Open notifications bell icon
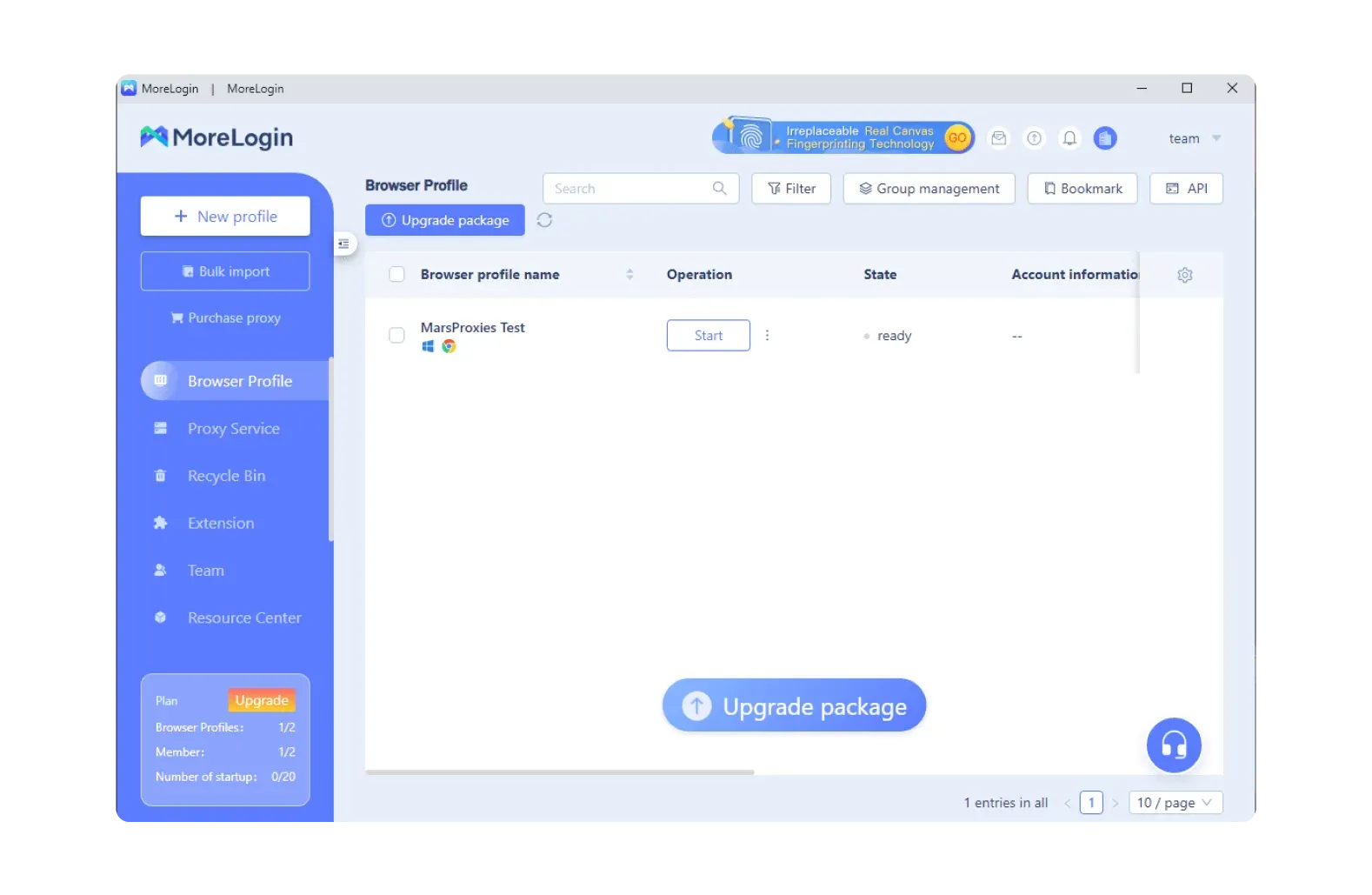This screenshot has width=1372, height=895. (1069, 138)
